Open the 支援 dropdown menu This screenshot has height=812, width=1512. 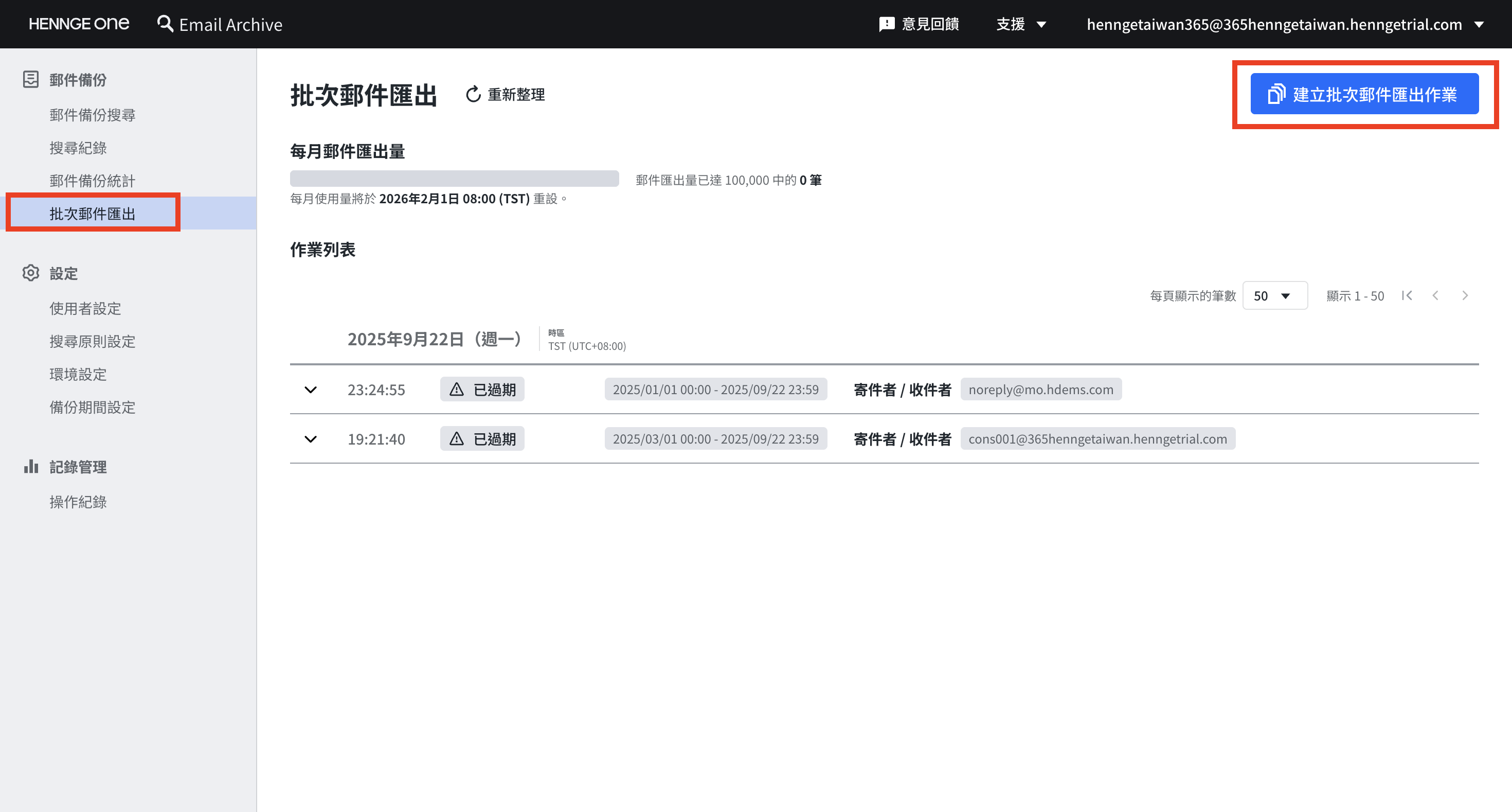(x=1021, y=24)
